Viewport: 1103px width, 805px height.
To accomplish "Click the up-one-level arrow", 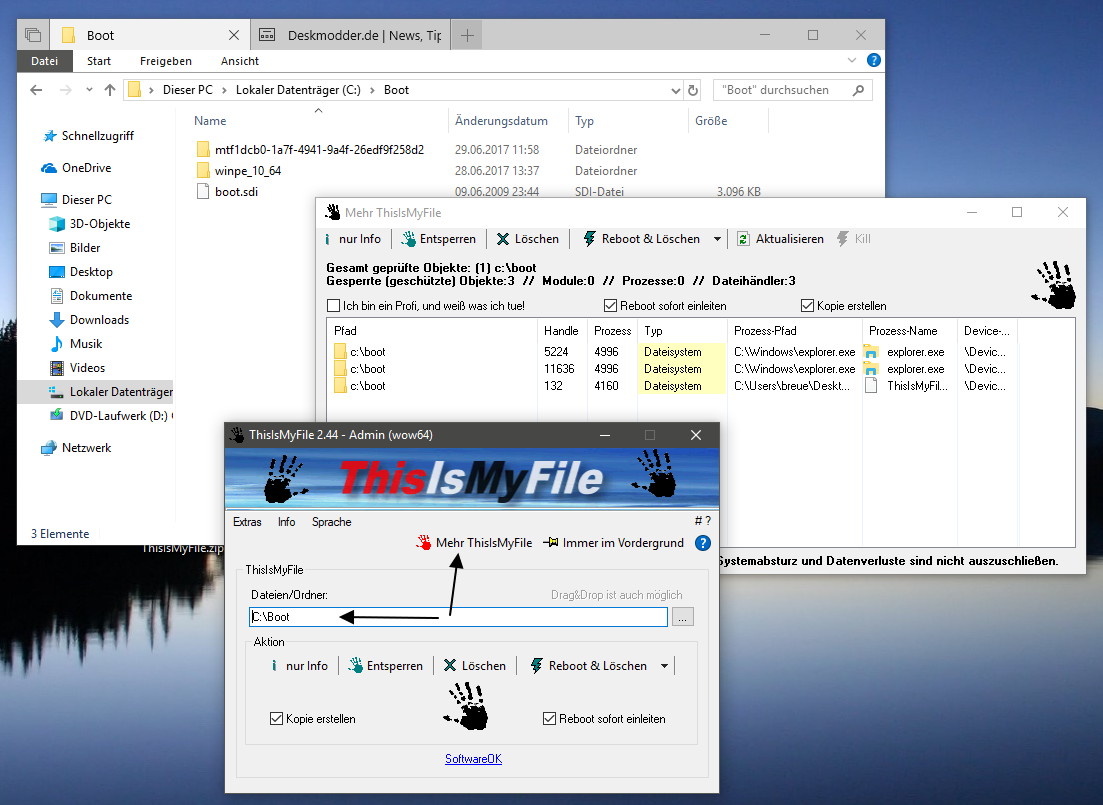I will click(110, 90).
